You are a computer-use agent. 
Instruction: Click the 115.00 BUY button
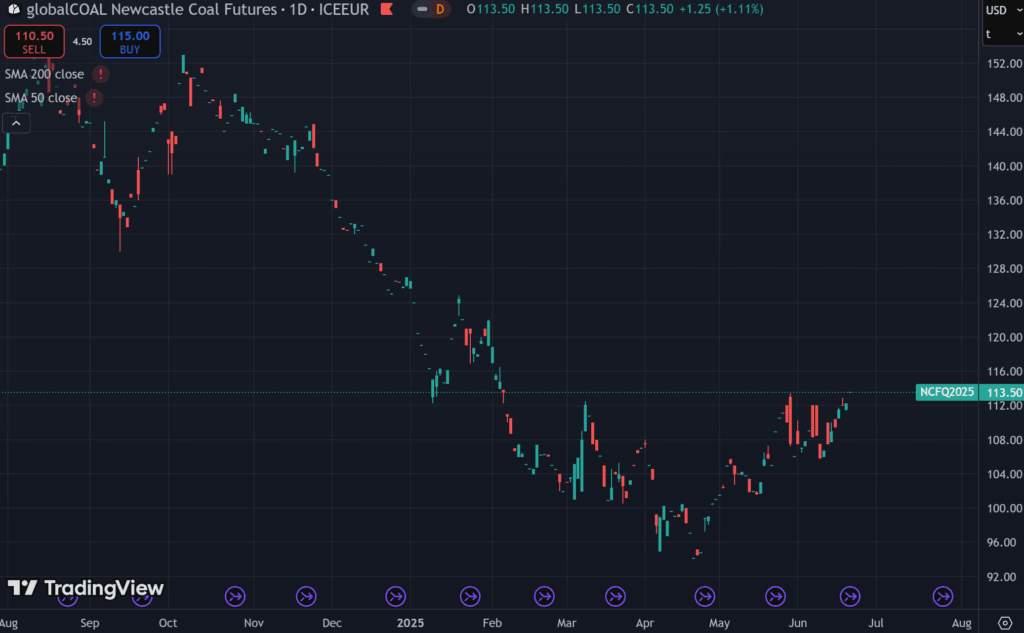click(130, 42)
